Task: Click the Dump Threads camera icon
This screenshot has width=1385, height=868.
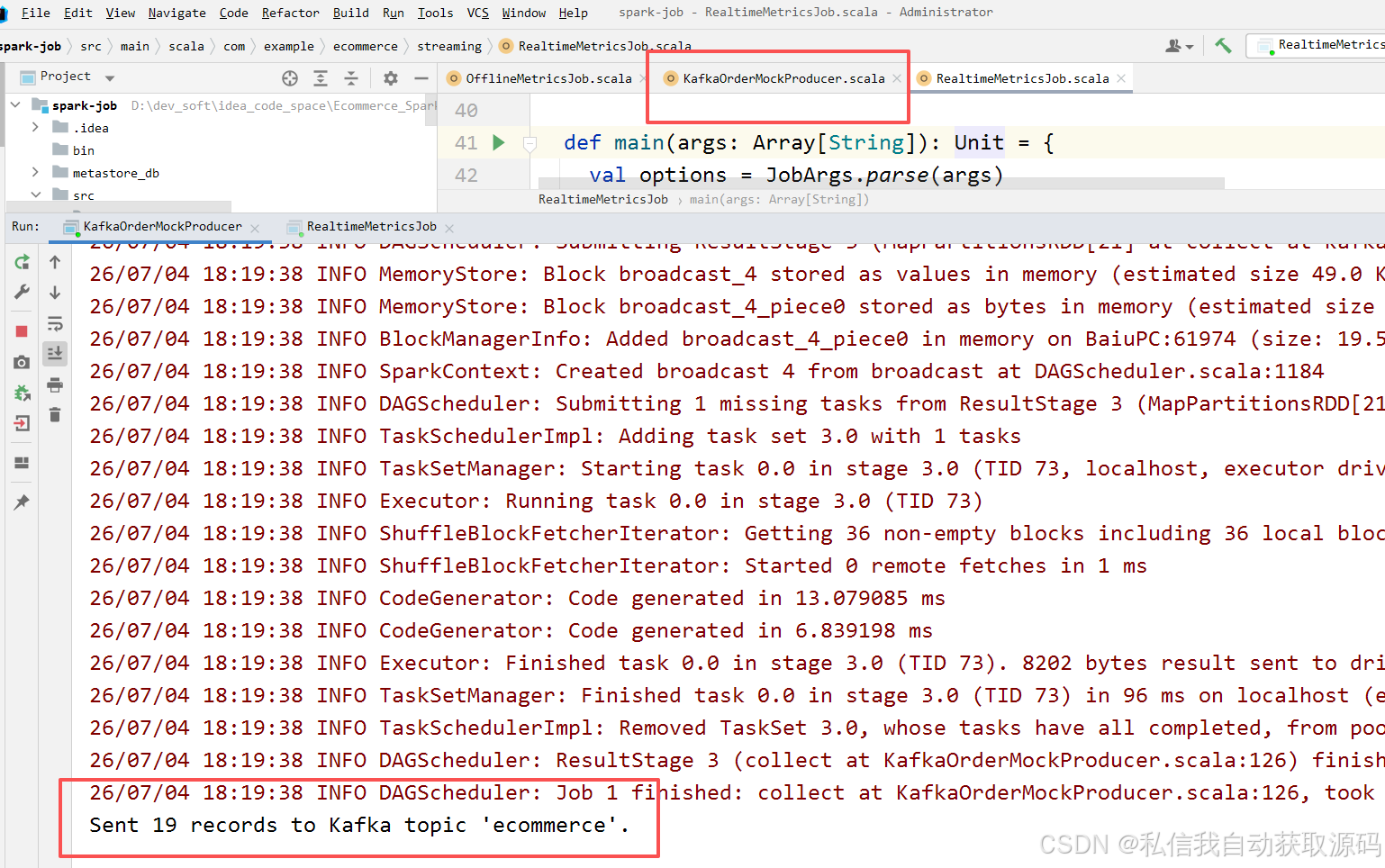Action: tap(22, 362)
